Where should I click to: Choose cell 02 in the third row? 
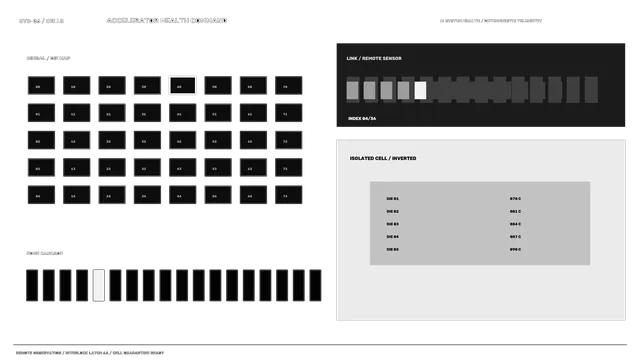click(x=41, y=140)
